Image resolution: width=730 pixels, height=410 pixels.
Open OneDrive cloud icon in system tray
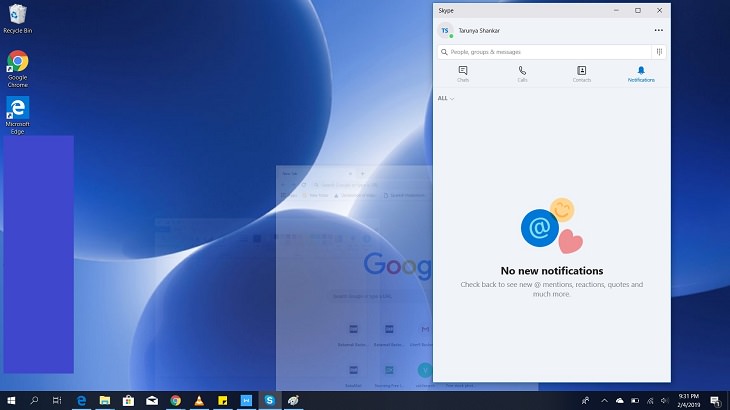pyautogui.click(x=620, y=400)
